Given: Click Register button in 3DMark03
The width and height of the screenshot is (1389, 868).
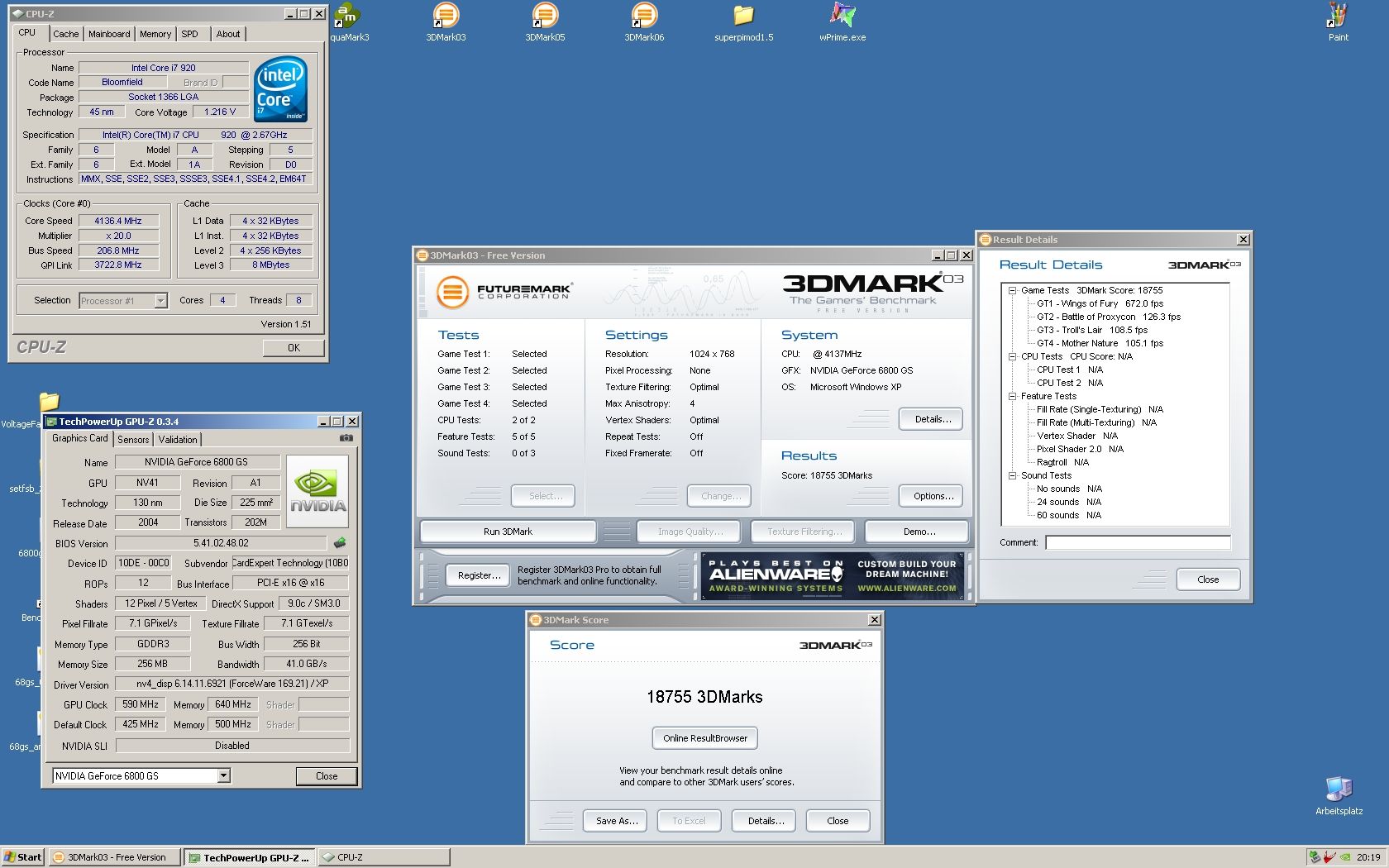Looking at the screenshot, I should pos(479,575).
